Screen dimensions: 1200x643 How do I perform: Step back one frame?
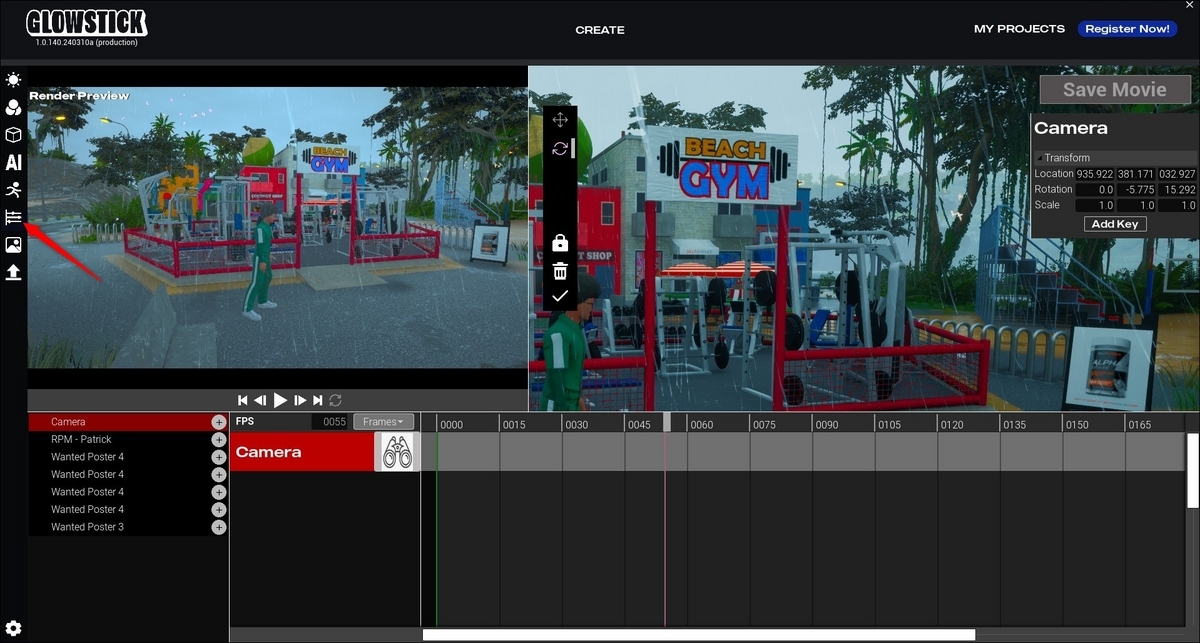pyautogui.click(x=260, y=400)
